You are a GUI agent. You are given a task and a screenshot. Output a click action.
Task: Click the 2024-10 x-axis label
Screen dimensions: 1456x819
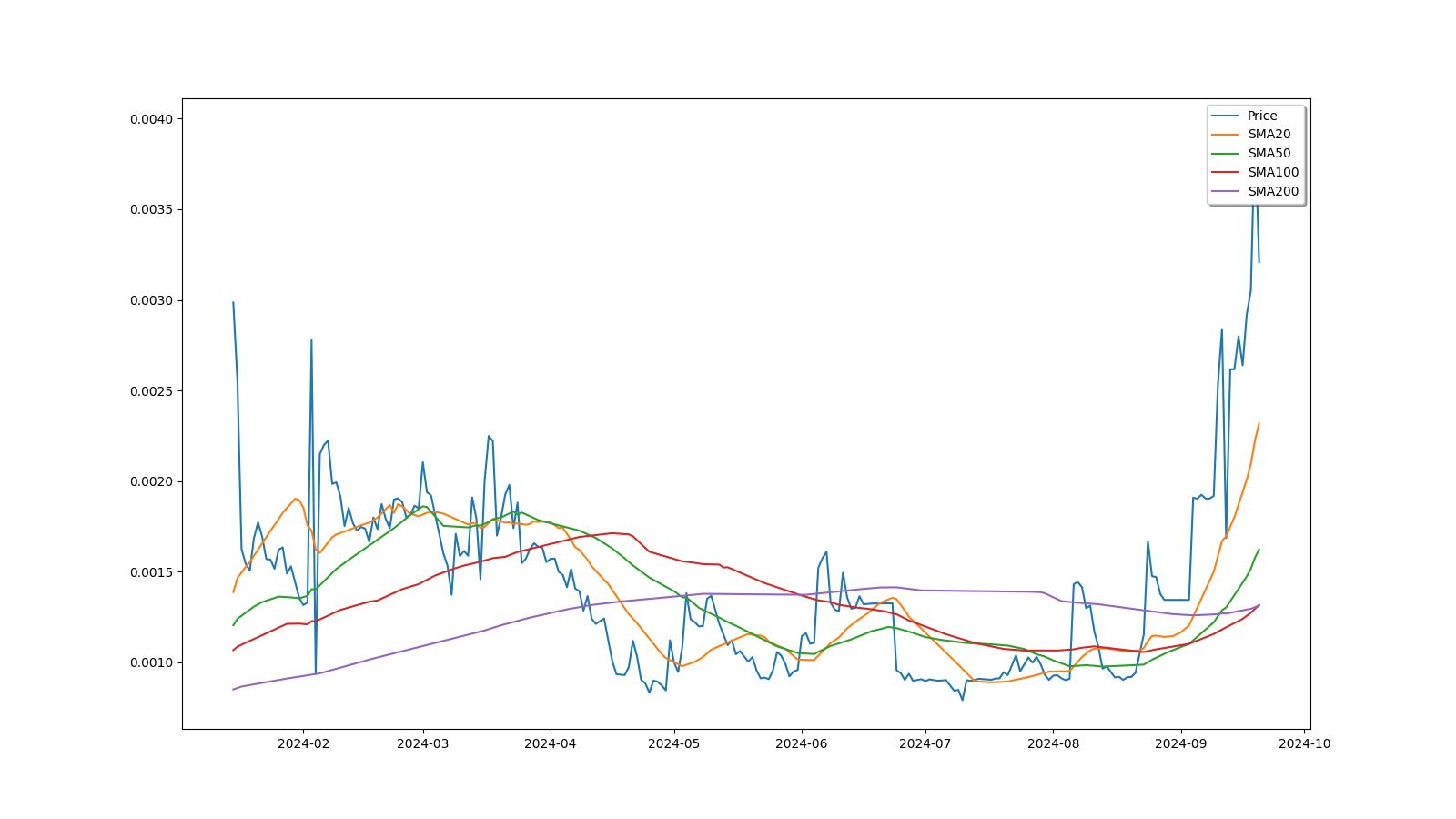1305,743
